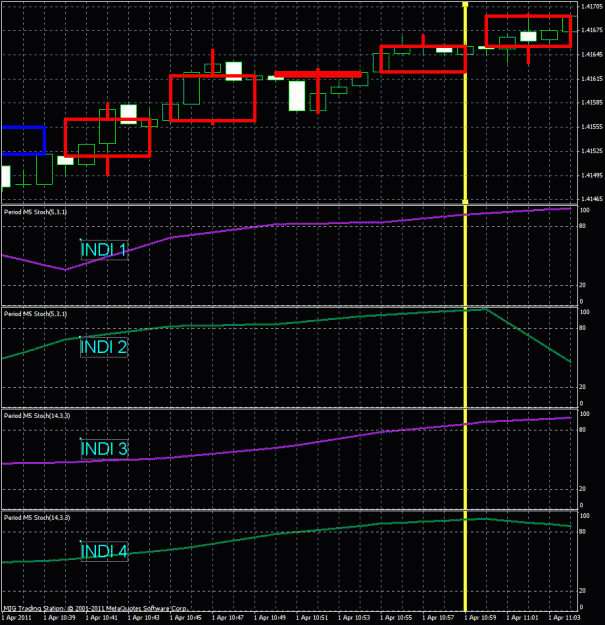Click the 1 Apr 2011 date label
This screenshot has width=605, height=625.
(x=18, y=618)
